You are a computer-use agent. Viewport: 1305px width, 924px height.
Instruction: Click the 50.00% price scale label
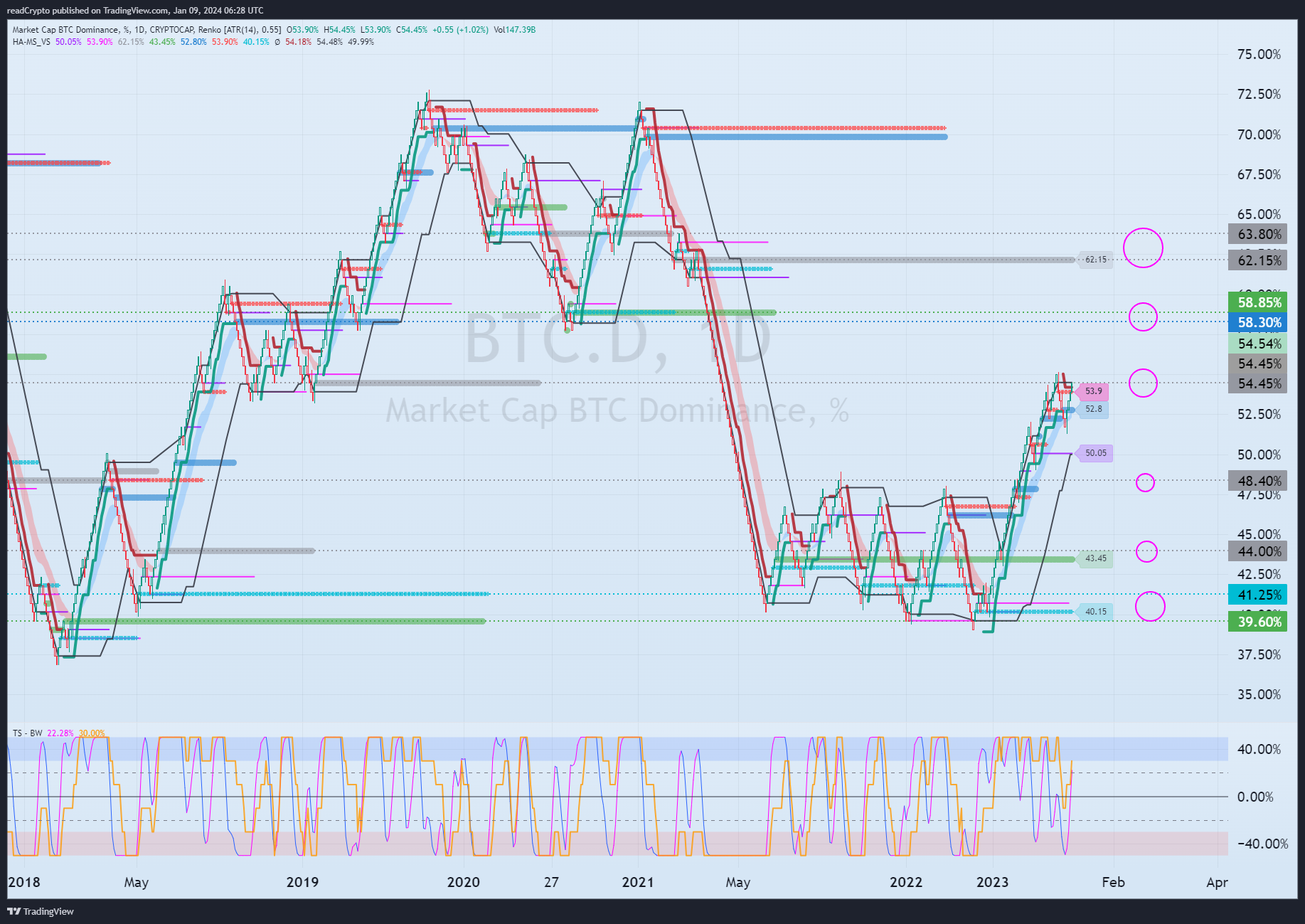click(x=1259, y=455)
